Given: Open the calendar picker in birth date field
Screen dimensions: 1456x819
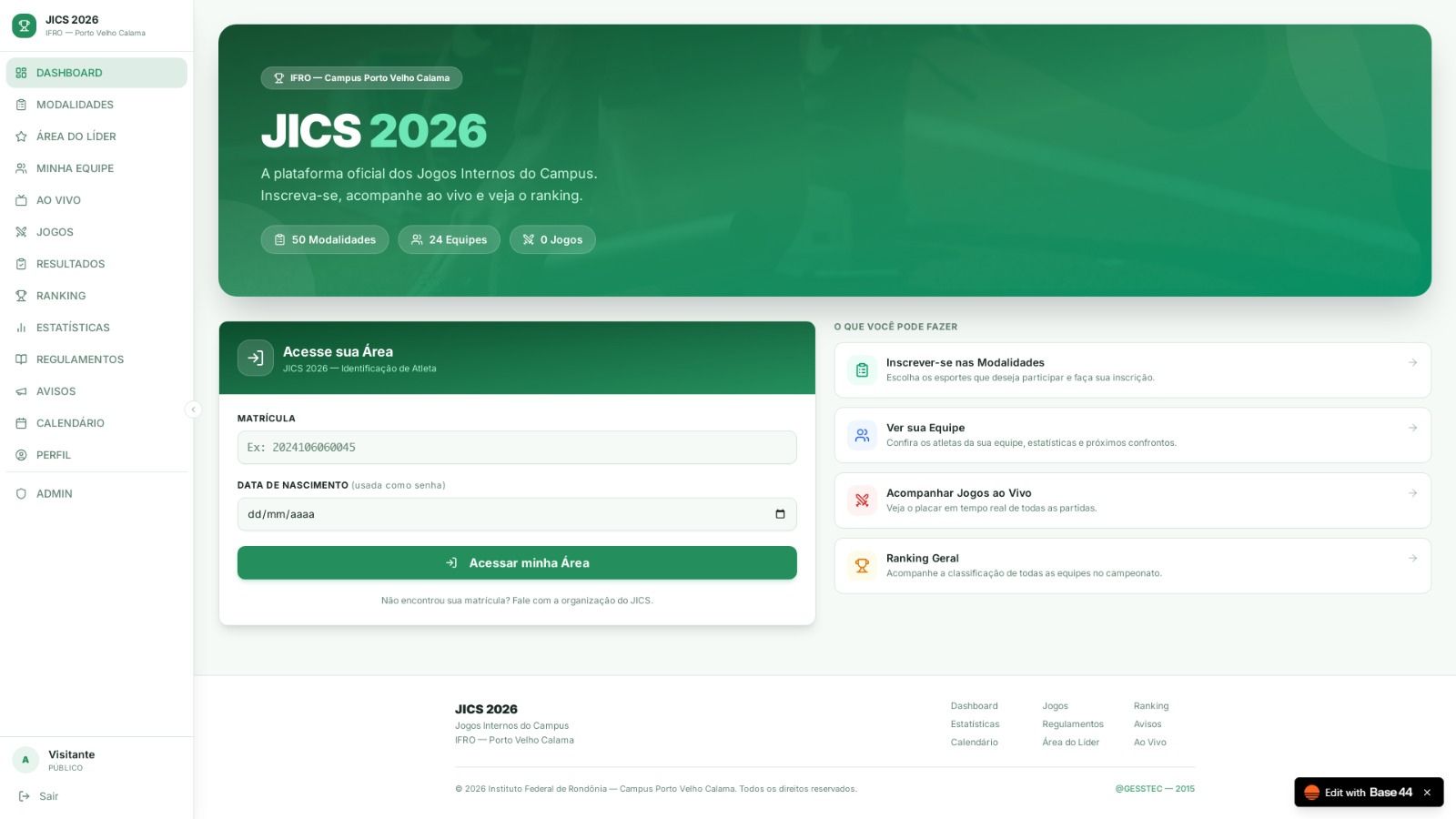Looking at the screenshot, I should click(x=780, y=514).
